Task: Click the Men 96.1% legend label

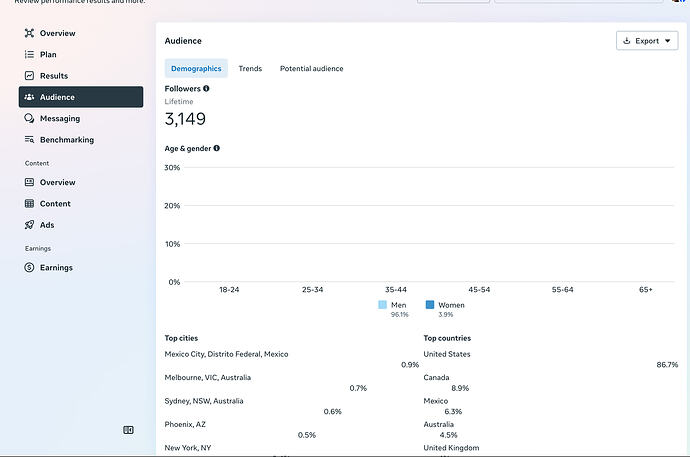Action: click(399, 309)
